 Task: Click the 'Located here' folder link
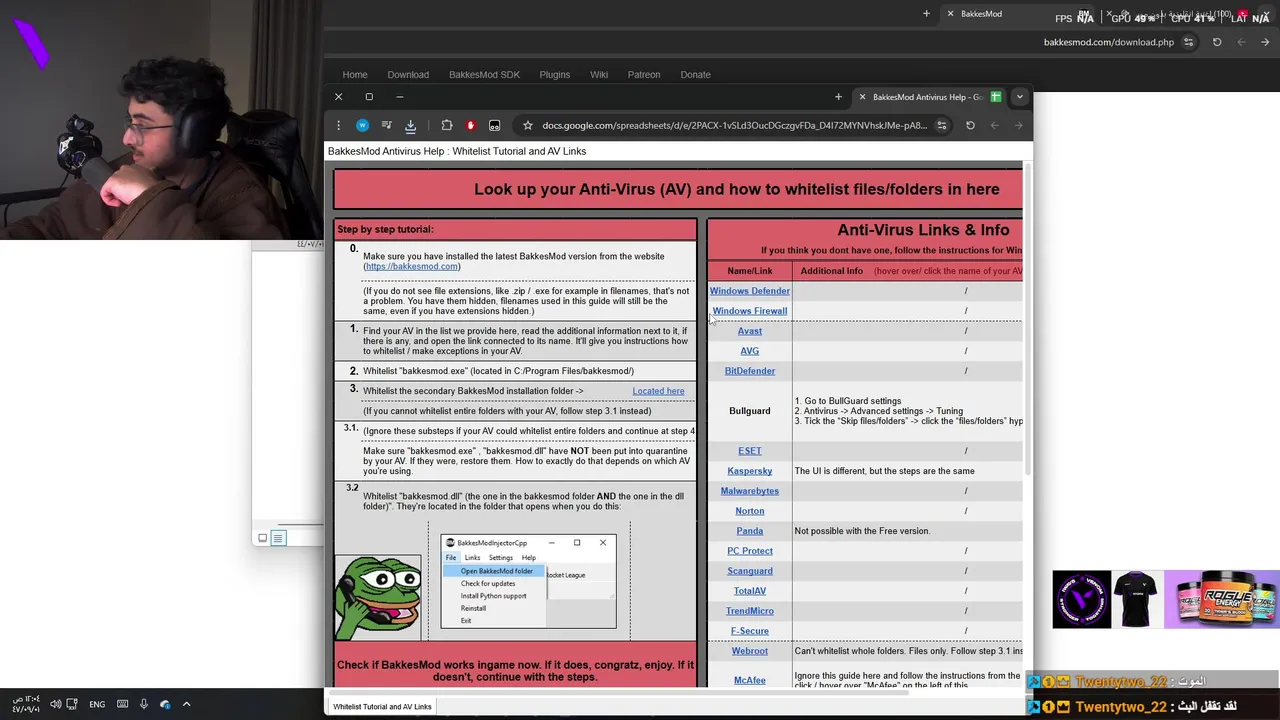(658, 391)
